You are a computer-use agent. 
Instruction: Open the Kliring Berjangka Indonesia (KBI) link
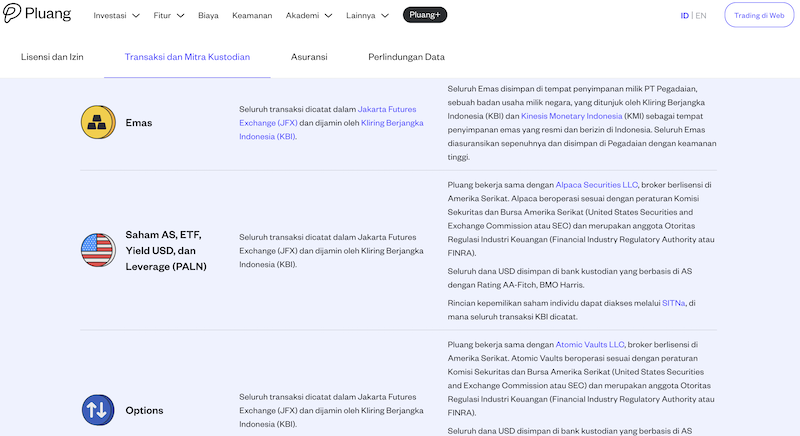pyautogui.click(x=331, y=130)
